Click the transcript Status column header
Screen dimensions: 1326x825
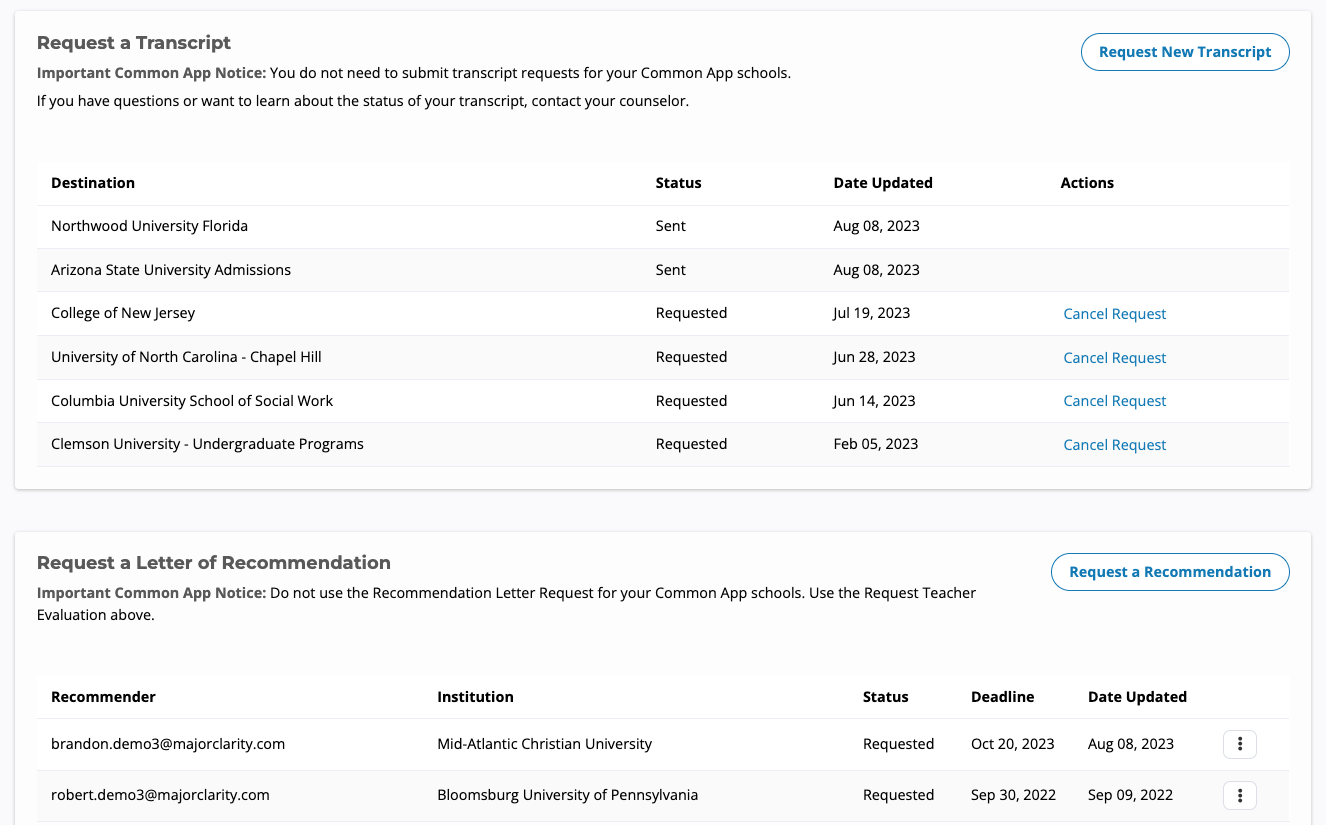coord(678,183)
